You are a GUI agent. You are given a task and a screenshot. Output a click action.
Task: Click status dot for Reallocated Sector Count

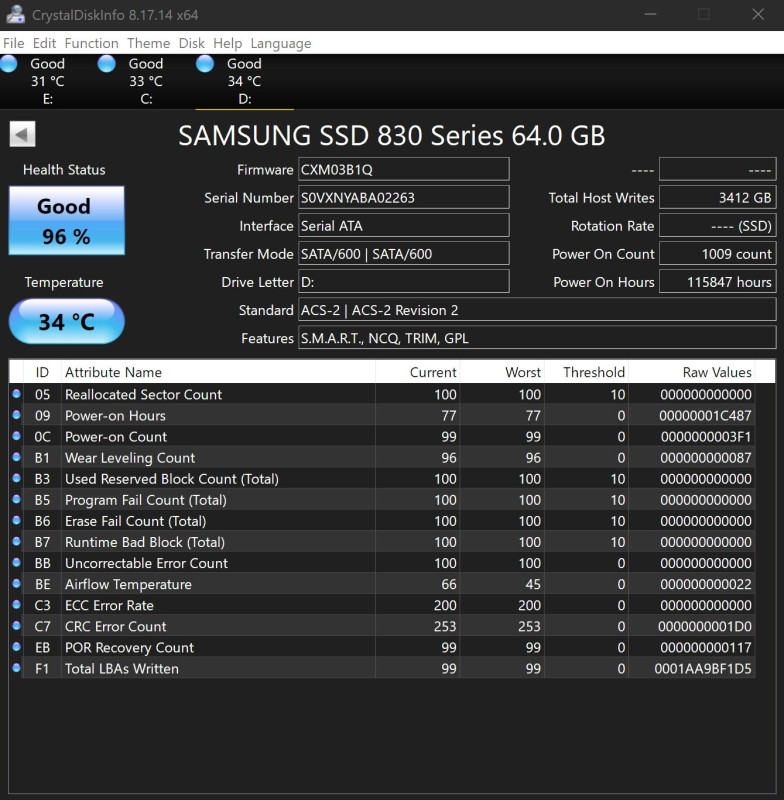point(16,394)
